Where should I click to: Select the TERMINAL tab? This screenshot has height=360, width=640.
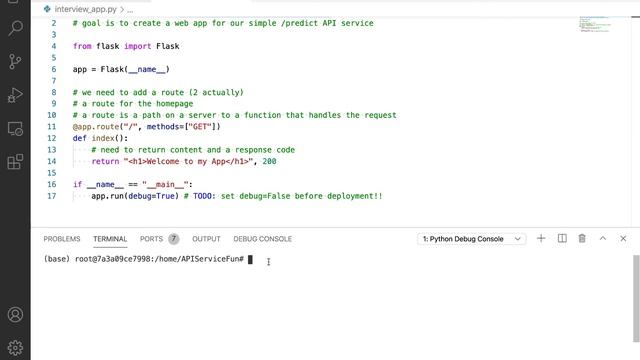coord(110,239)
